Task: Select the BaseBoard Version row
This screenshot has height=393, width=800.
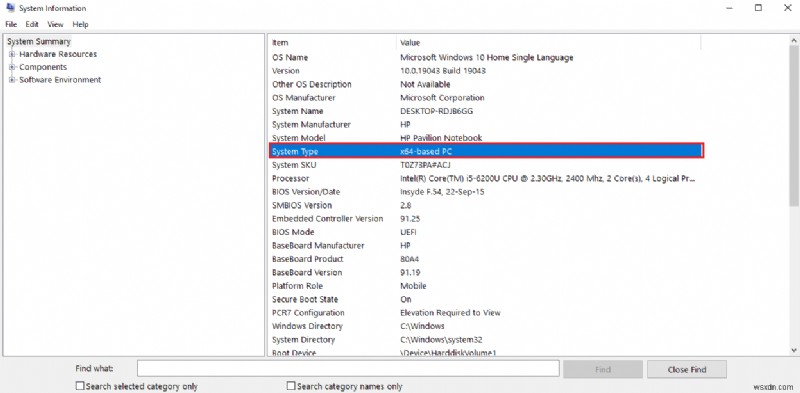Action: pyautogui.click(x=485, y=273)
